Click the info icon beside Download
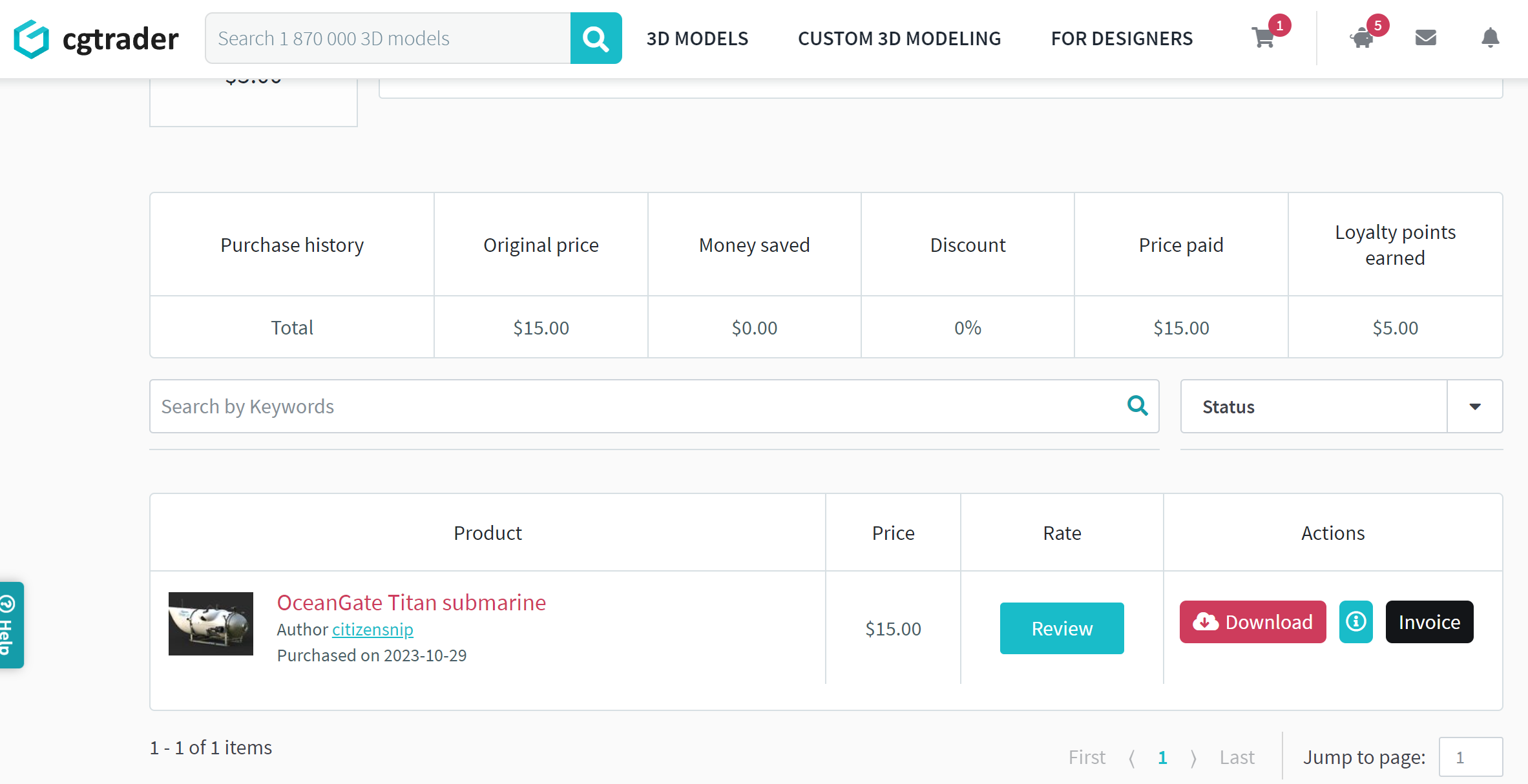Viewport: 1528px width, 784px height. pyautogui.click(x=1356, y=622)
